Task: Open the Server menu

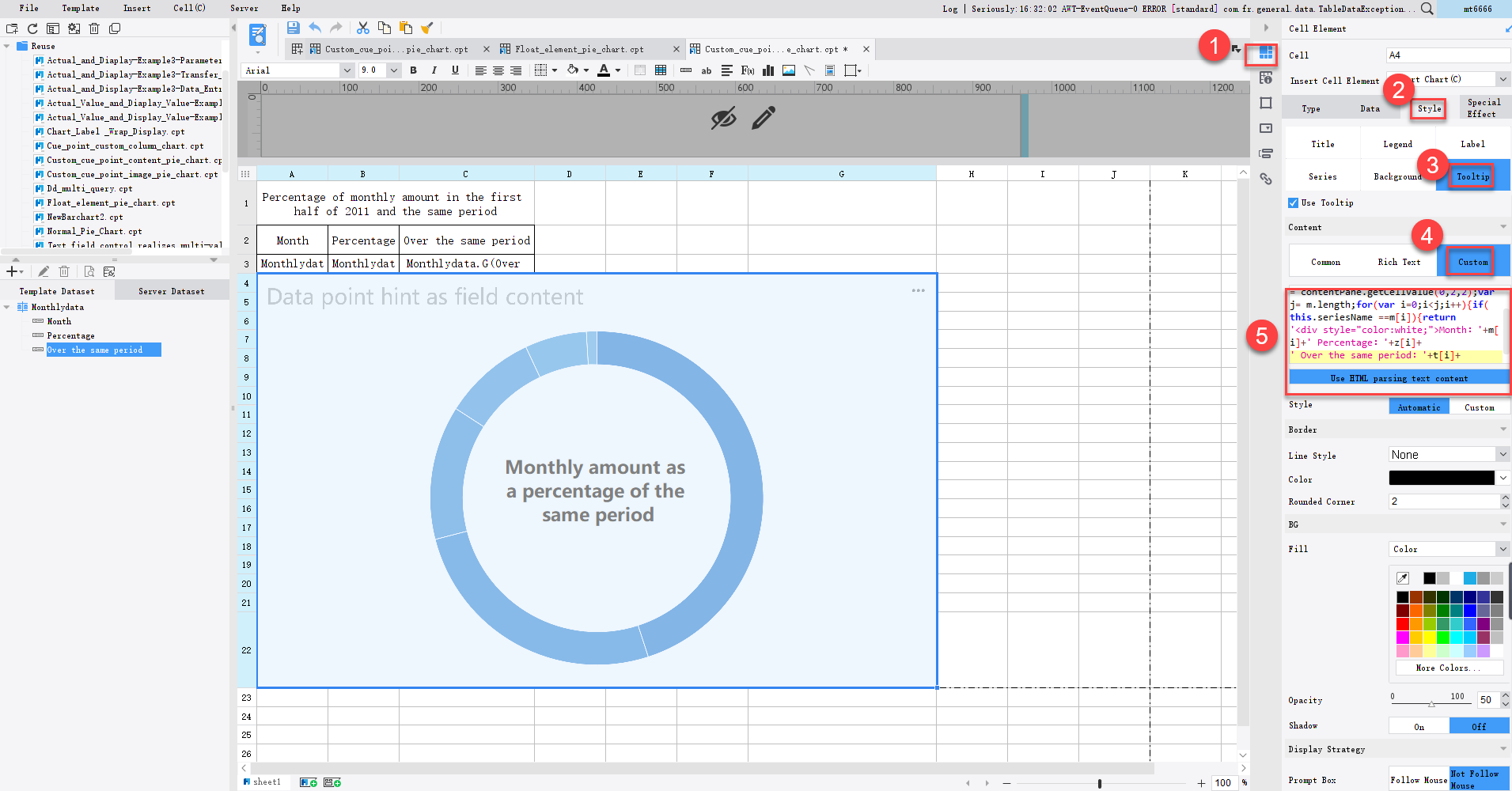Action: (x=244, y=8)
